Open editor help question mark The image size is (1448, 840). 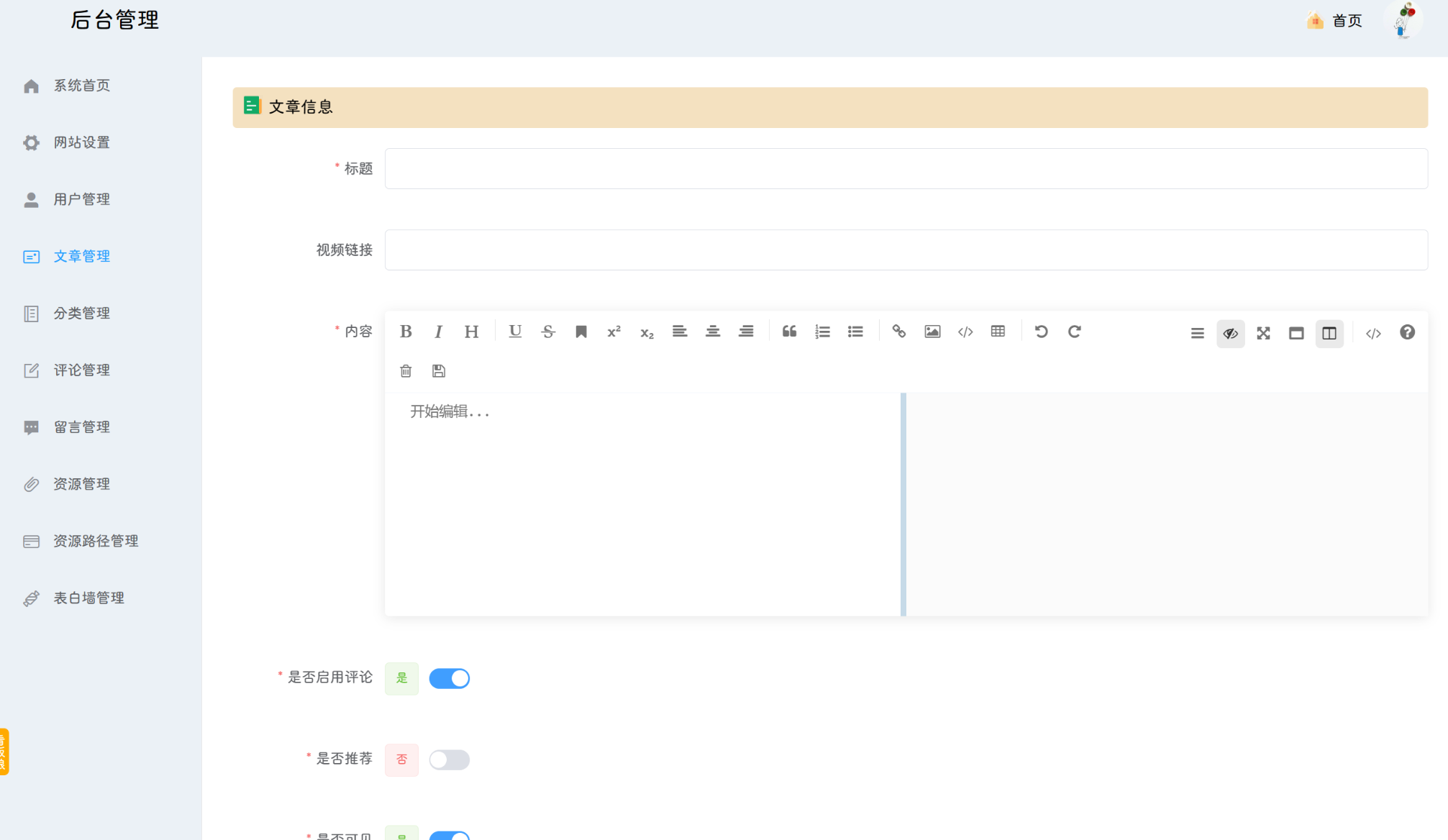coord(1408,332)
